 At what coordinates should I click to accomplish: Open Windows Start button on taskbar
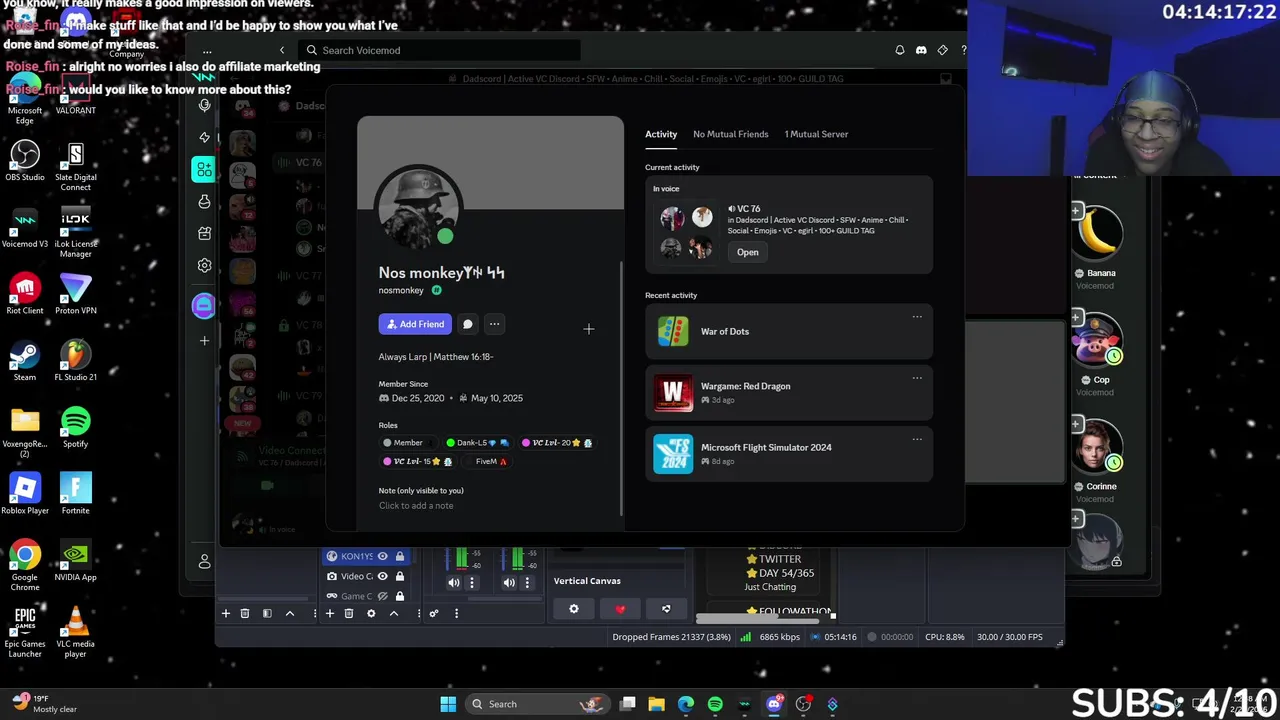coord(448,704)
